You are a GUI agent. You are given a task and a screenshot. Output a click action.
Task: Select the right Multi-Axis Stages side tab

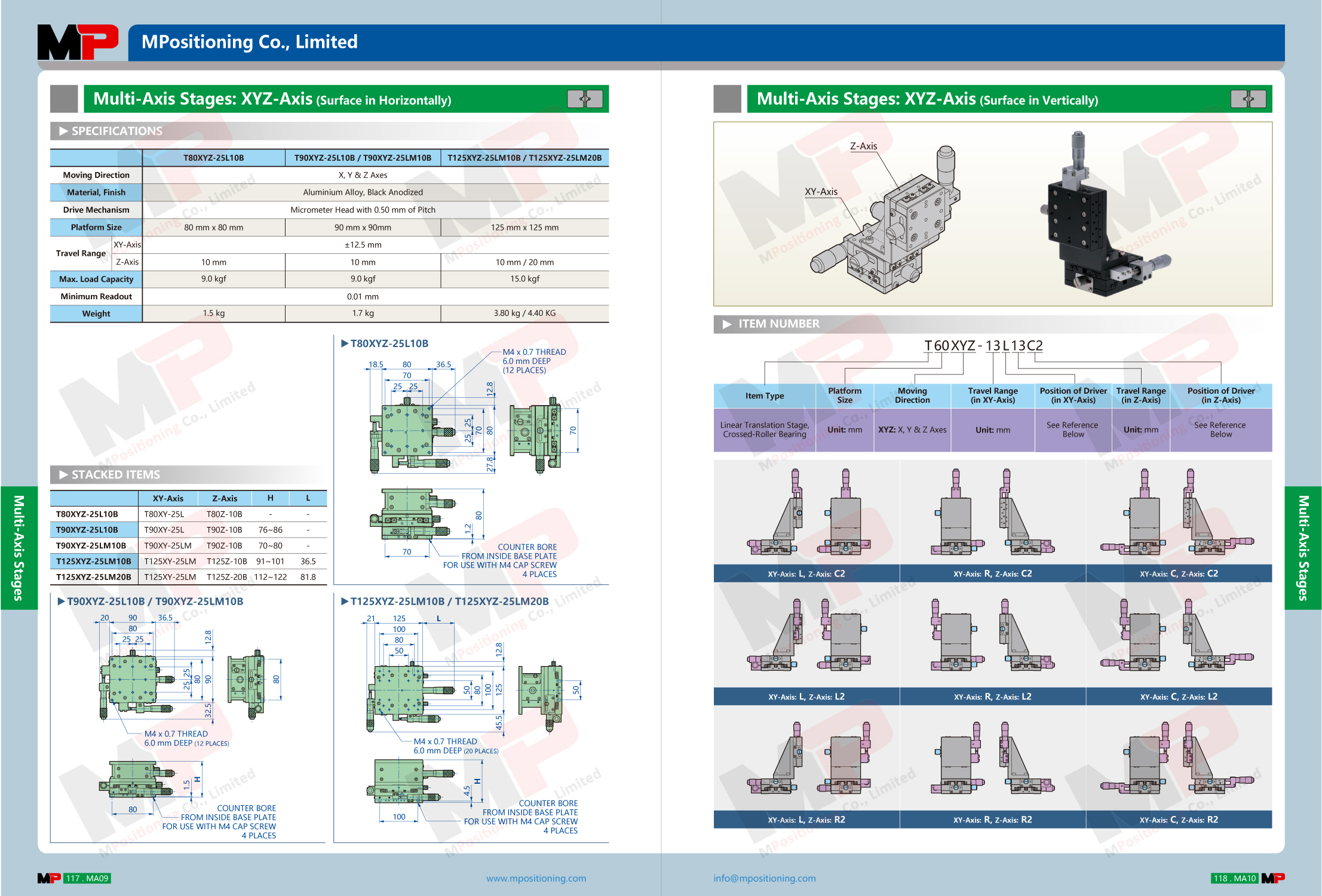pyautogui.click(x=1303, y=547)
